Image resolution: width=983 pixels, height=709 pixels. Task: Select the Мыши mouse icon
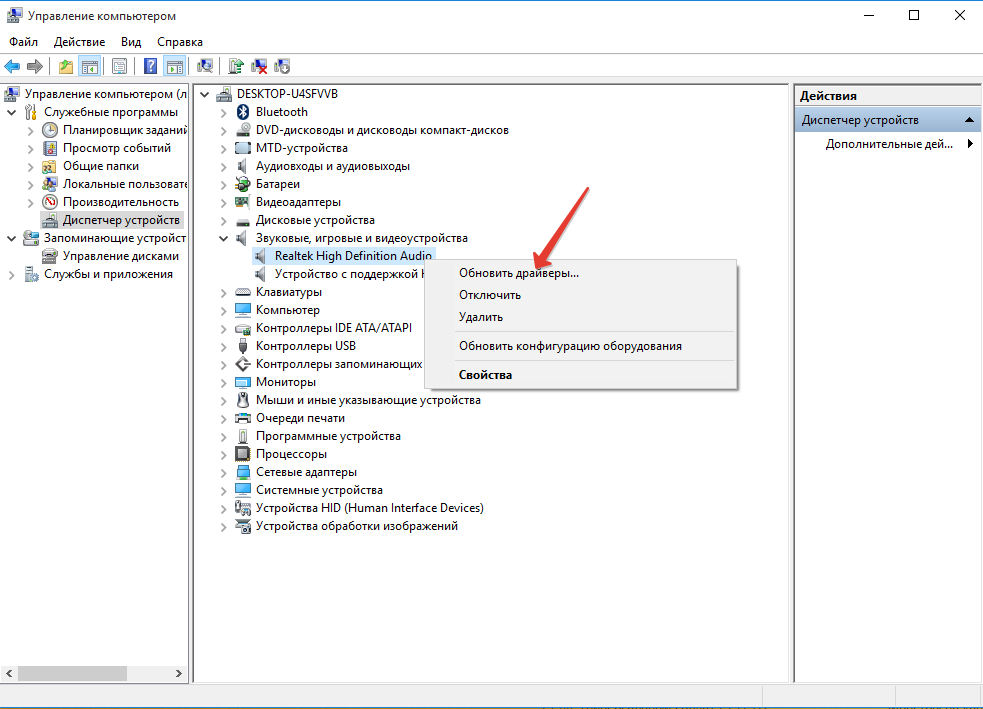tap(243, 400)
